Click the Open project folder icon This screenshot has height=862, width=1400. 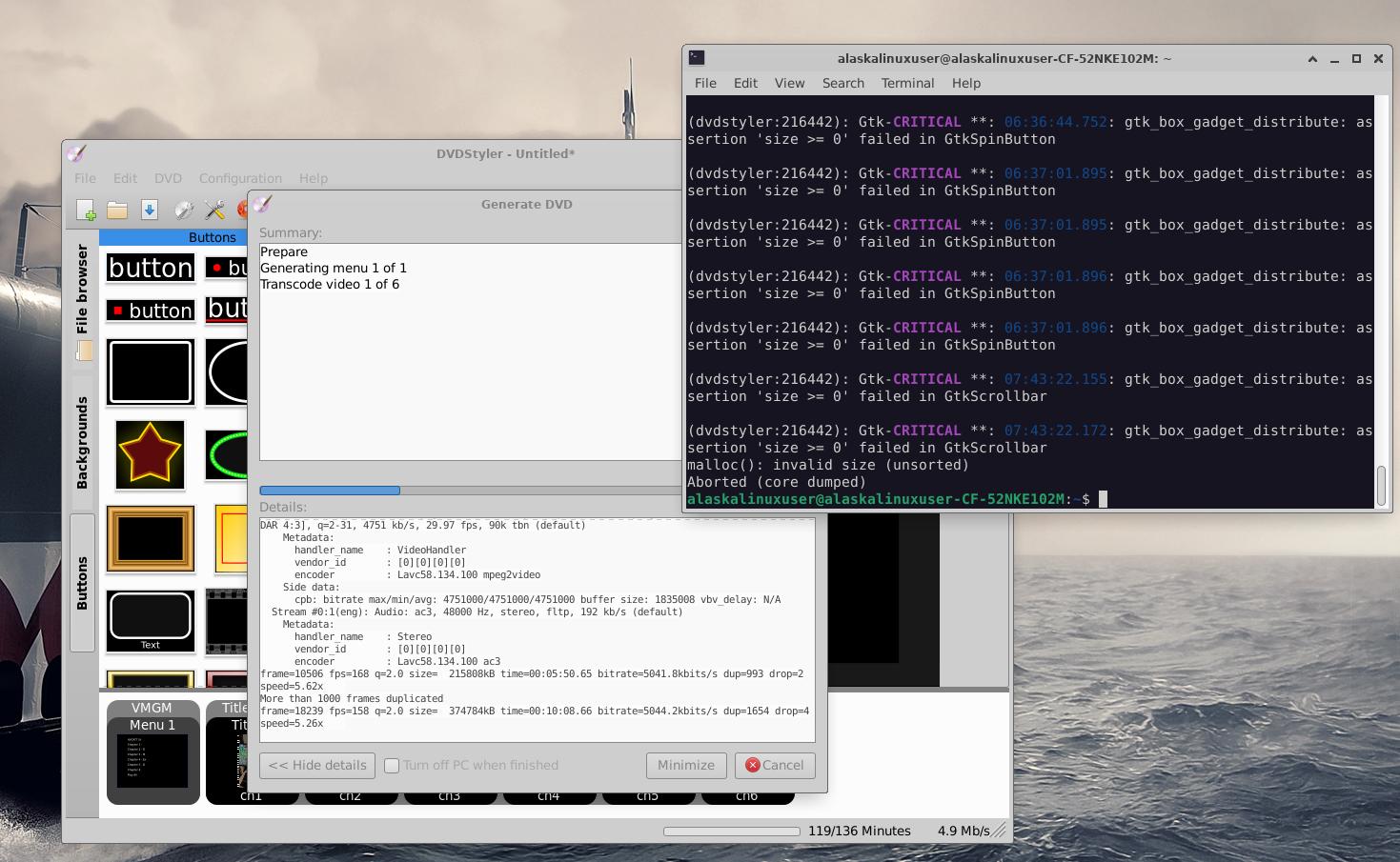tap(117, 210)
